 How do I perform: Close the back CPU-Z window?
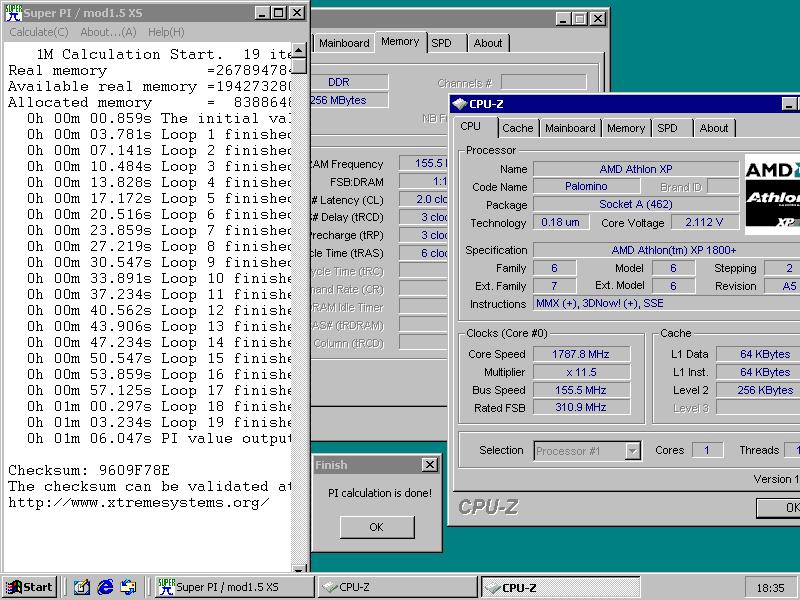[x=598, y=19]
